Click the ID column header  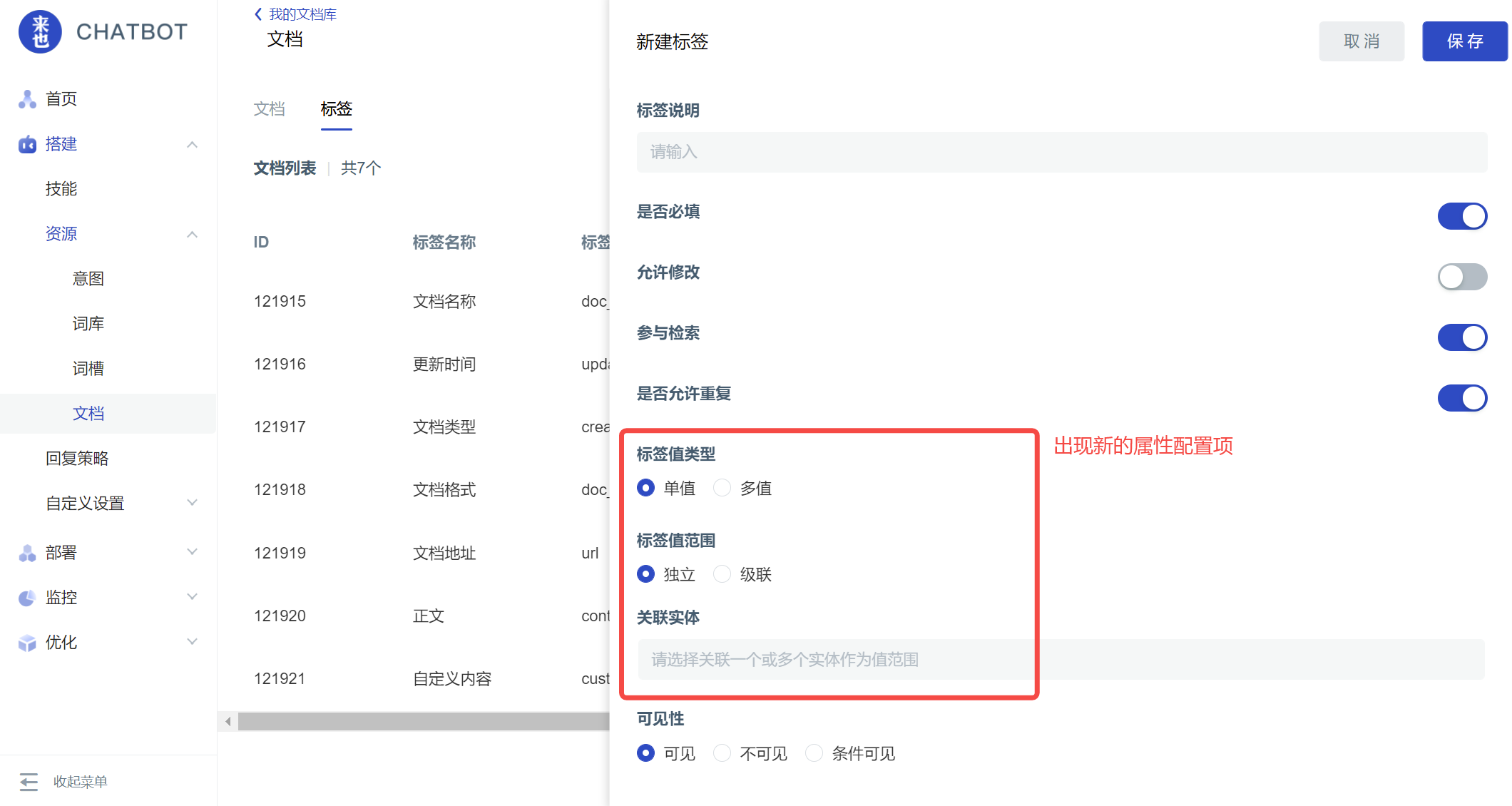pyautogui.click(x=261, y=243)
